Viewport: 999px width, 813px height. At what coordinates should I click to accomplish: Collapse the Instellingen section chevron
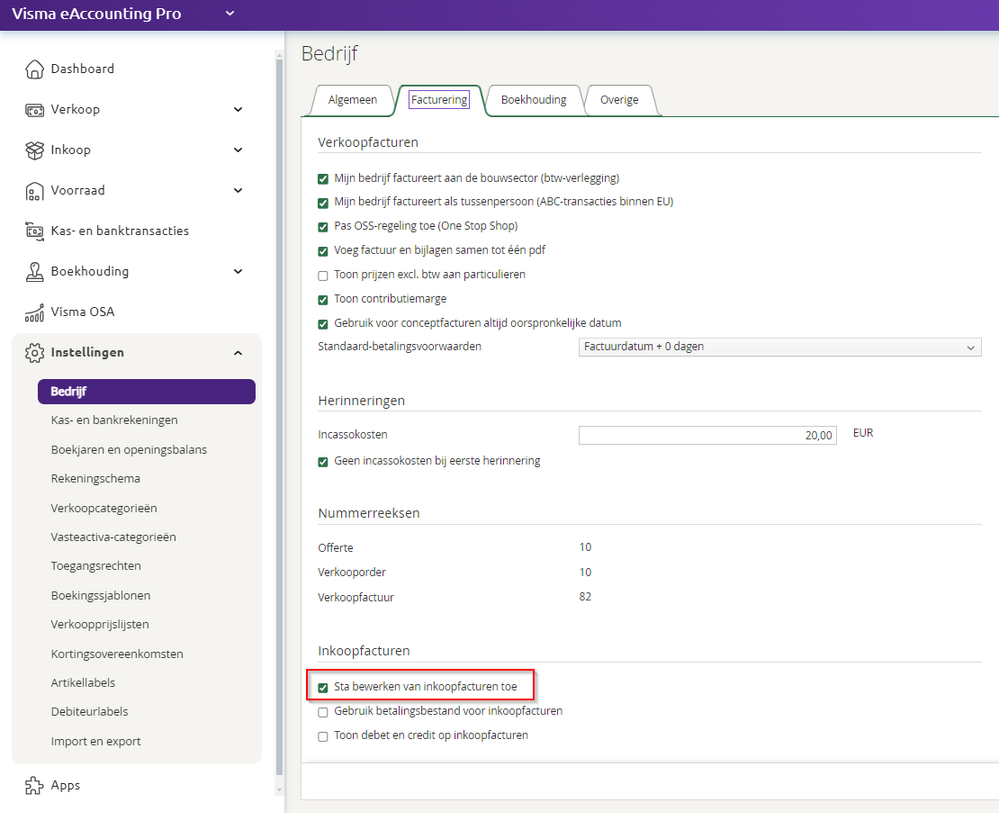click(238, 353)
